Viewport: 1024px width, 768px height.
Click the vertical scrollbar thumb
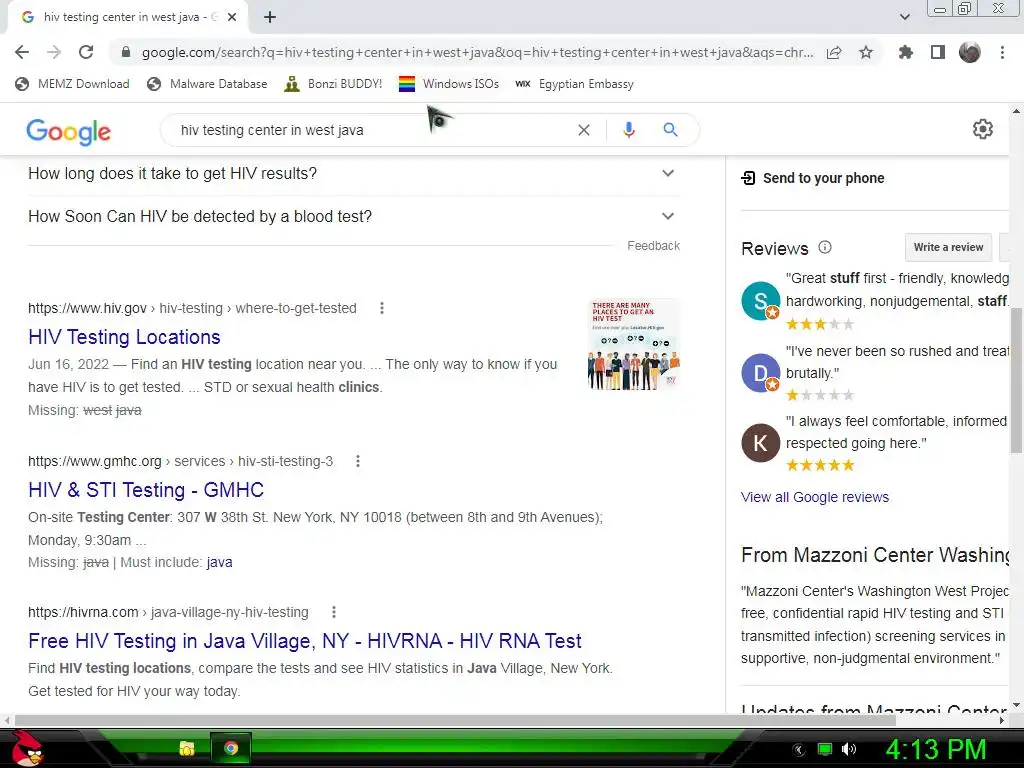tap(1017, 379)
